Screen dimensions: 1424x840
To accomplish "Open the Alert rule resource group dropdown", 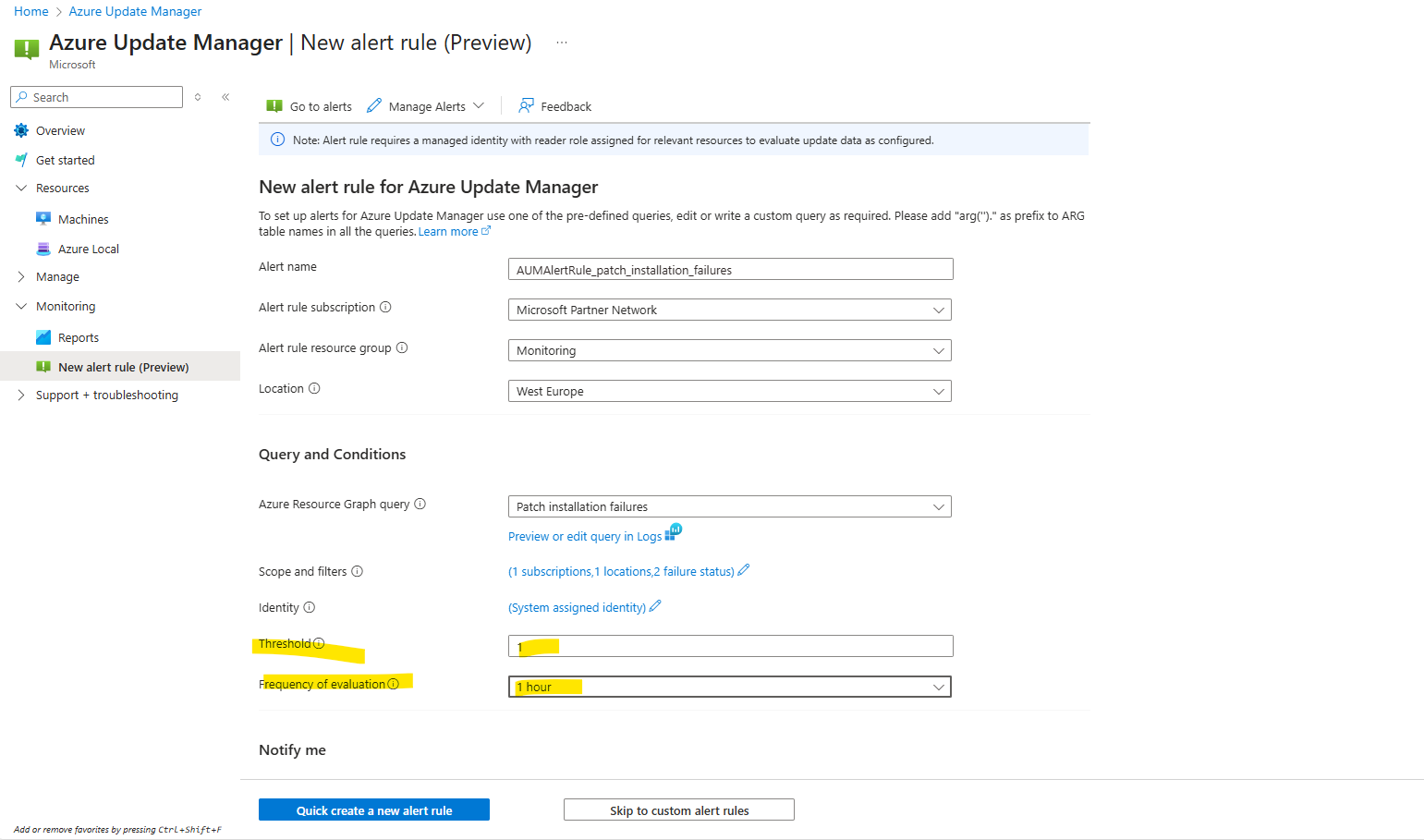I will (730, 350).
